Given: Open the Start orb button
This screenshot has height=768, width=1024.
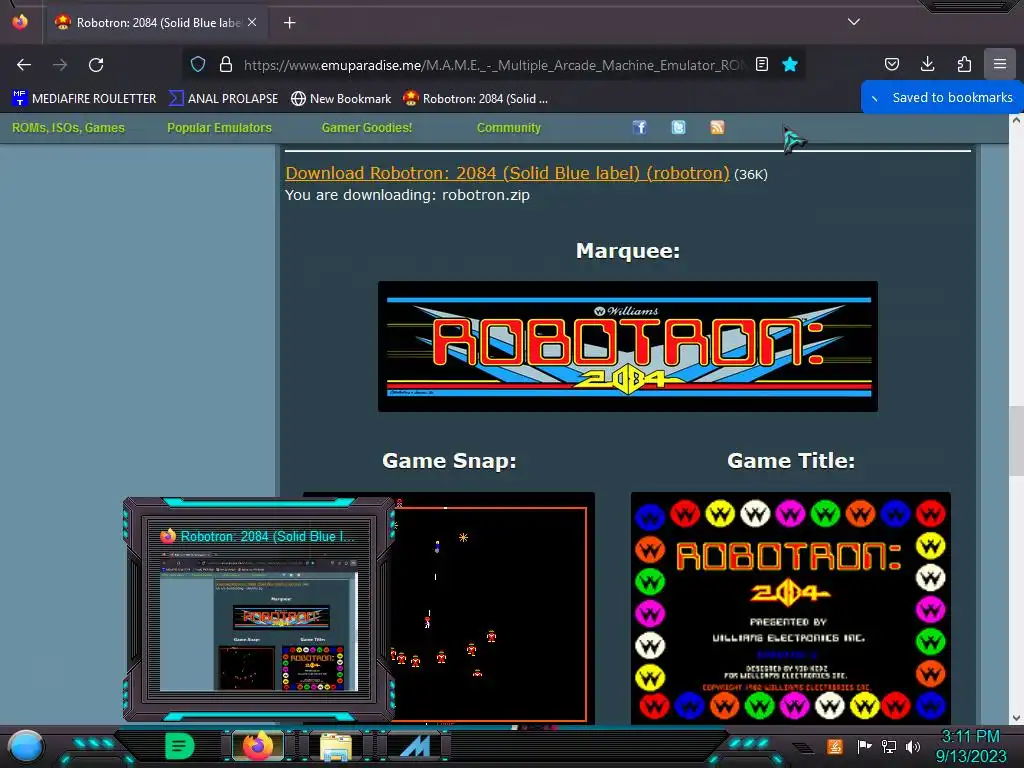Looking at the screenshot, I should 25,746.
